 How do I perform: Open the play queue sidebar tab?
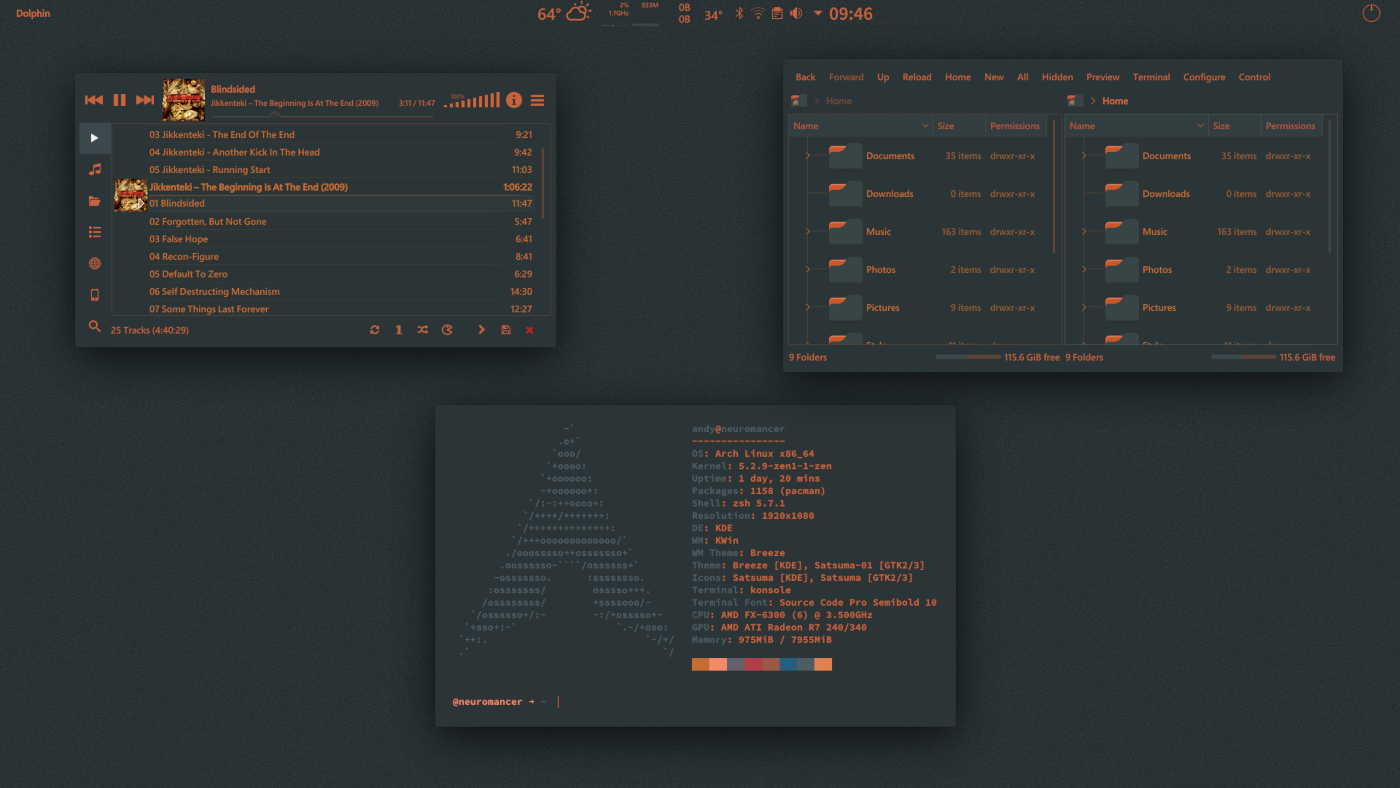tap(95, 138)
